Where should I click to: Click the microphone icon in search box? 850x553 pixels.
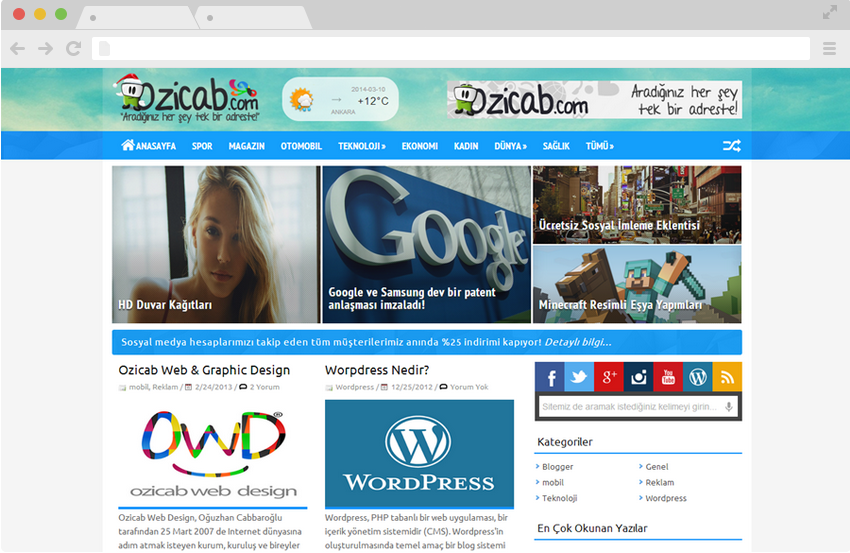[729, 407]
